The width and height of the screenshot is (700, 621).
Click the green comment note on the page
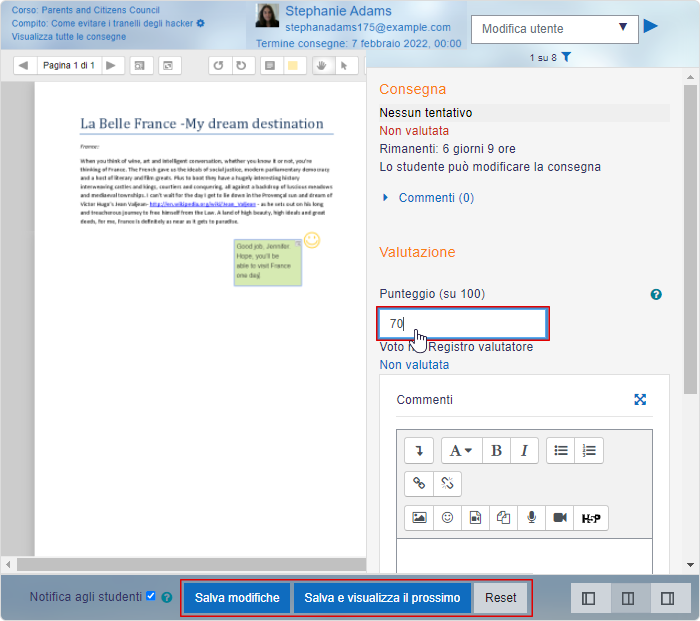[268, 263]
